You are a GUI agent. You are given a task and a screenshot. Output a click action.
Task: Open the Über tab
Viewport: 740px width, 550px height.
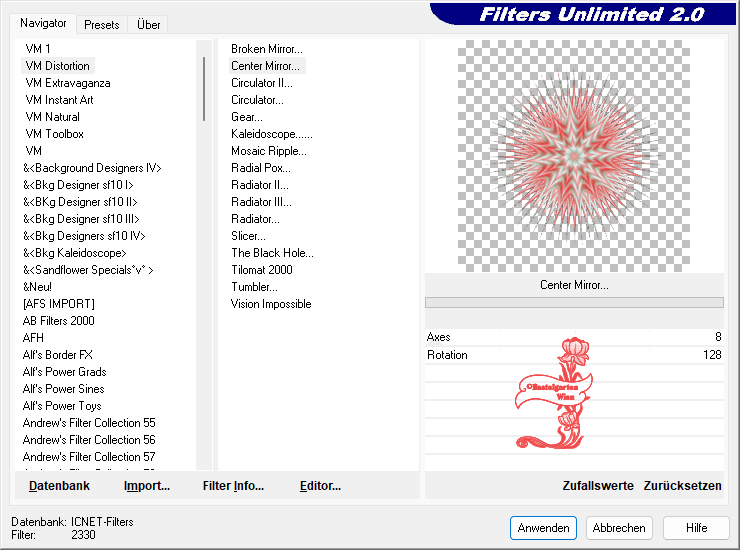(148, 25)
